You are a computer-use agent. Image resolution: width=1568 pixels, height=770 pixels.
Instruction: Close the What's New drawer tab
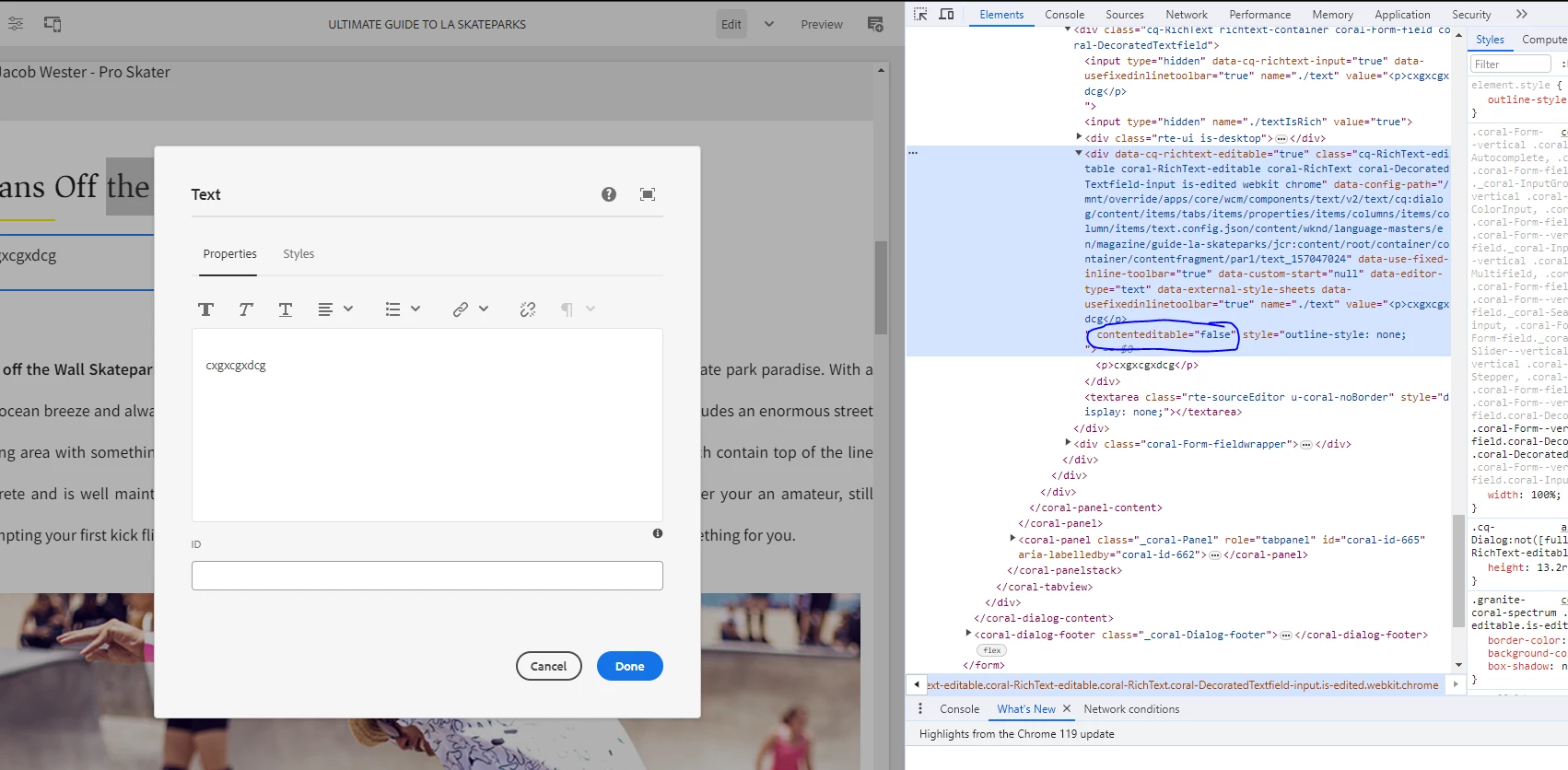1067,708
